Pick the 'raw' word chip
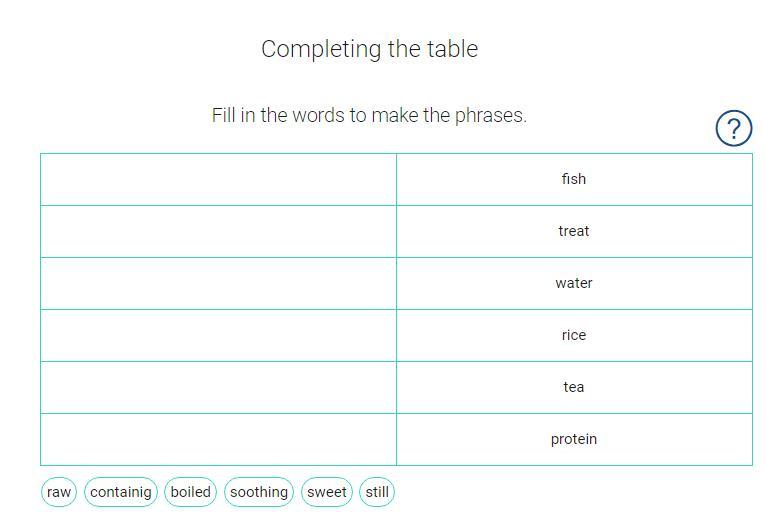 click(x=59, y=492)
